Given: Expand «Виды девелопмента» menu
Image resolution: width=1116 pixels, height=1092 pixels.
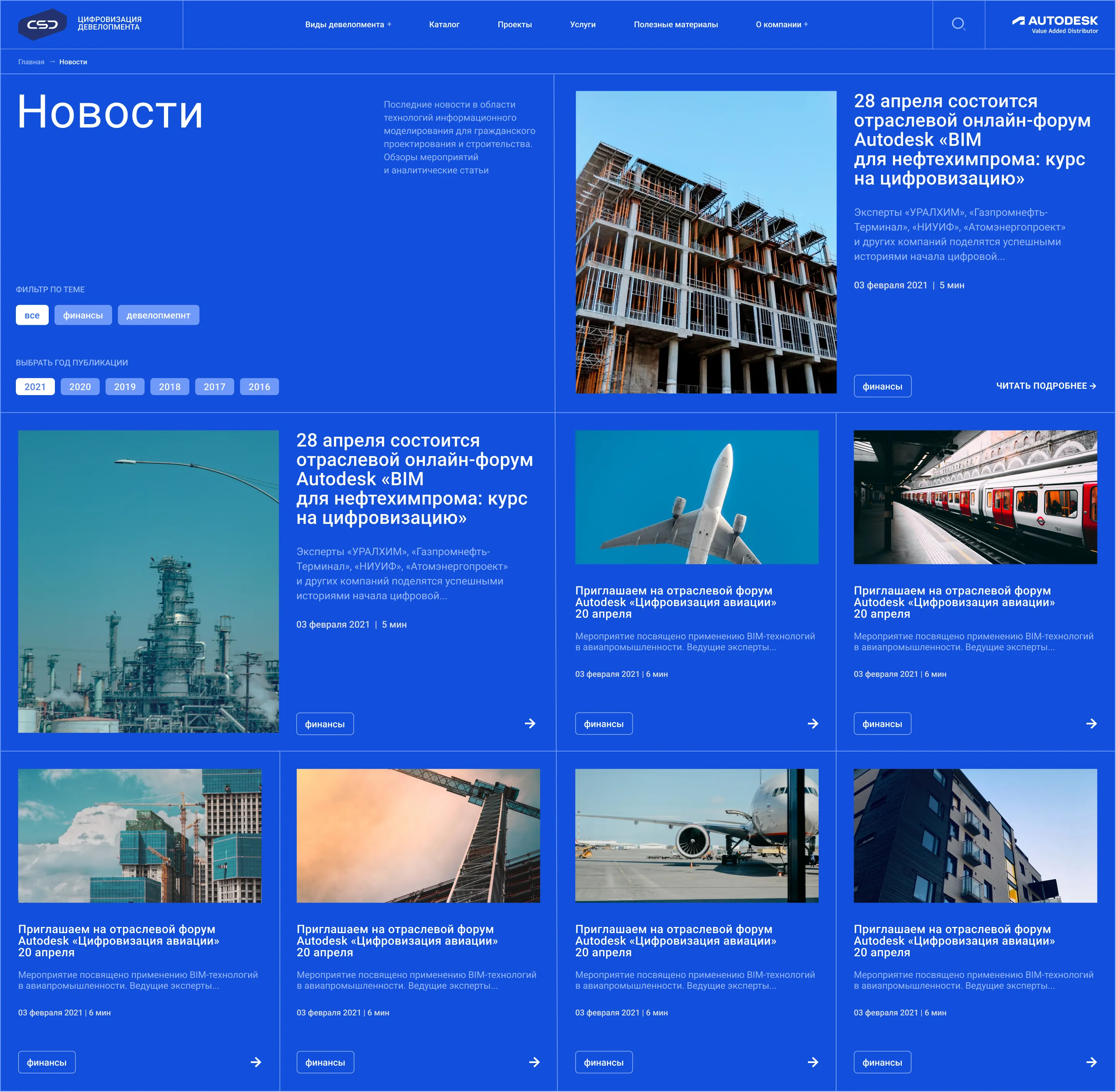Looking at the screenshot, I should coord(348,25).
